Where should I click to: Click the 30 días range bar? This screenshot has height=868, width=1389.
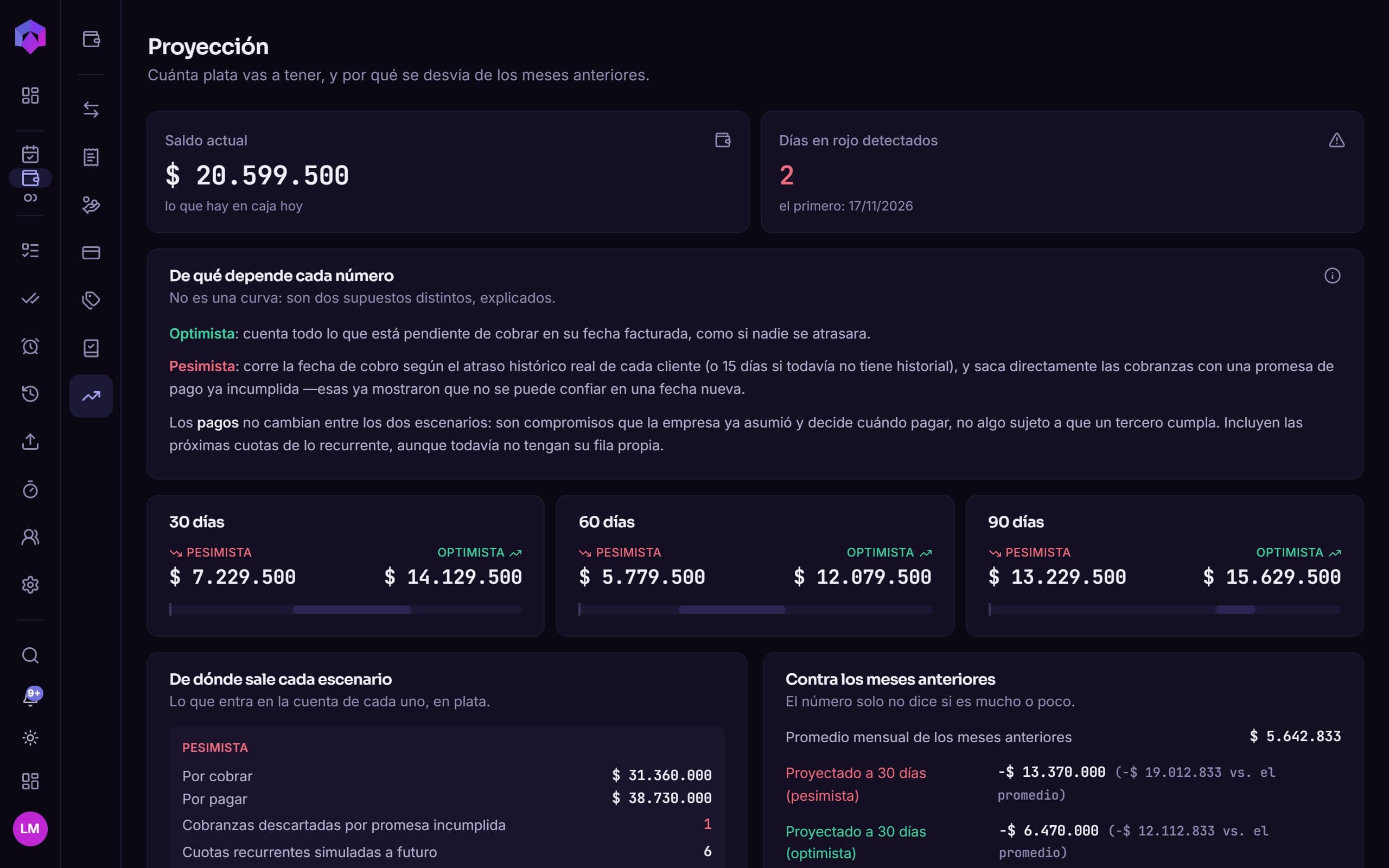[x=346, y=610]
